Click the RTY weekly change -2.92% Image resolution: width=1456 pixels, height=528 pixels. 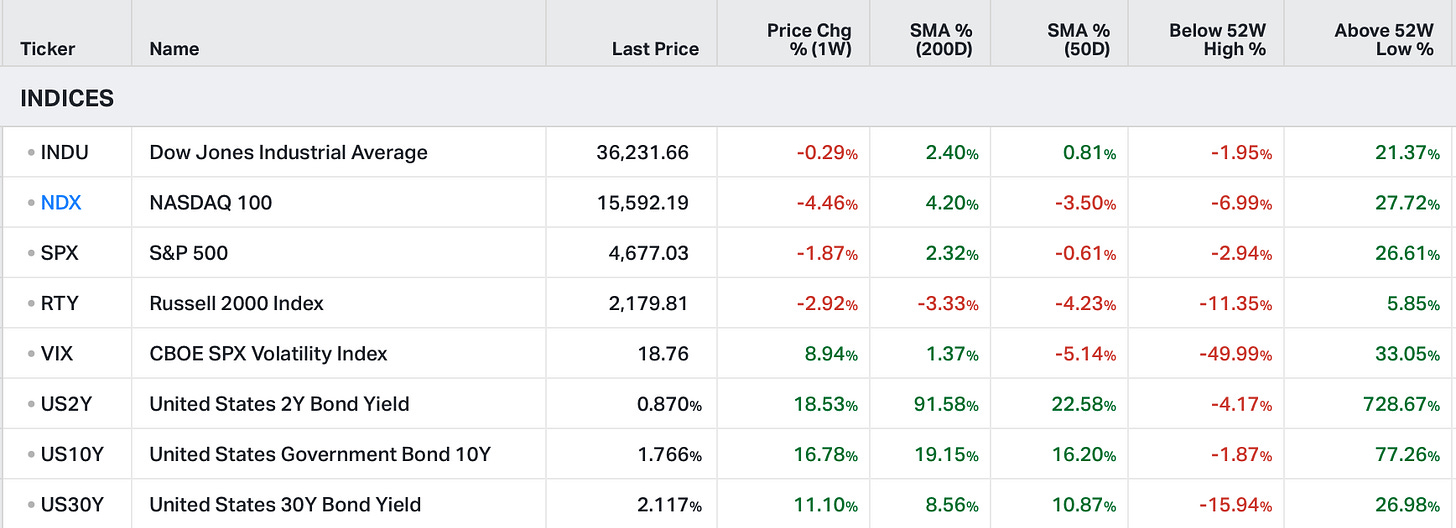pyautogui.click(x=827, y=303)
